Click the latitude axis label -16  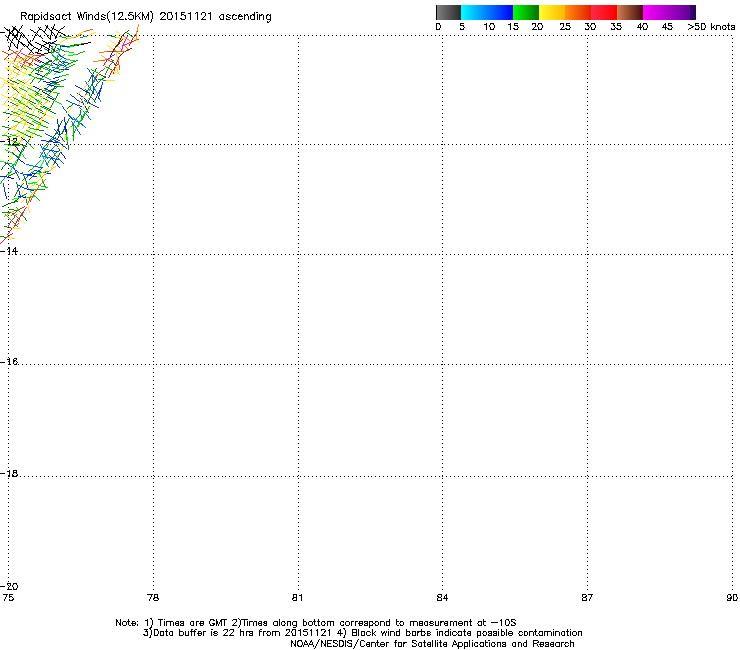click(x=9, y=362)
